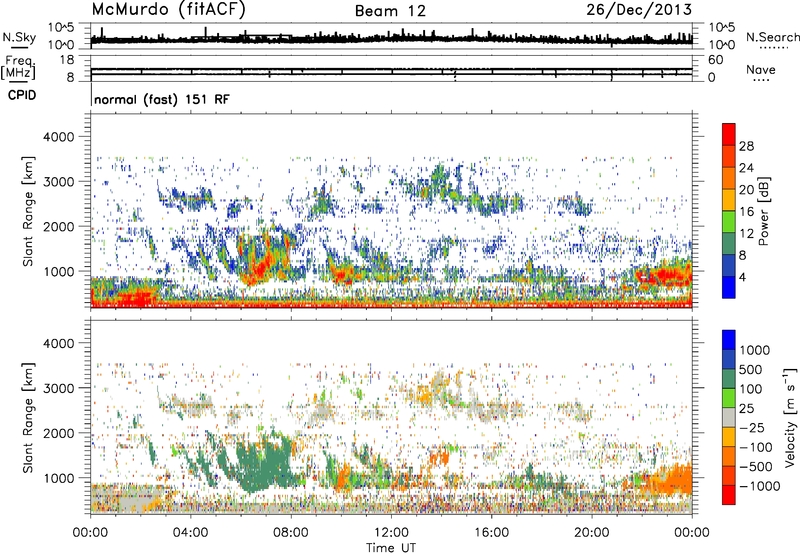Click the power colorbar value '28'
This screenshot has height=554, width=800.
(x=746, y=146)
